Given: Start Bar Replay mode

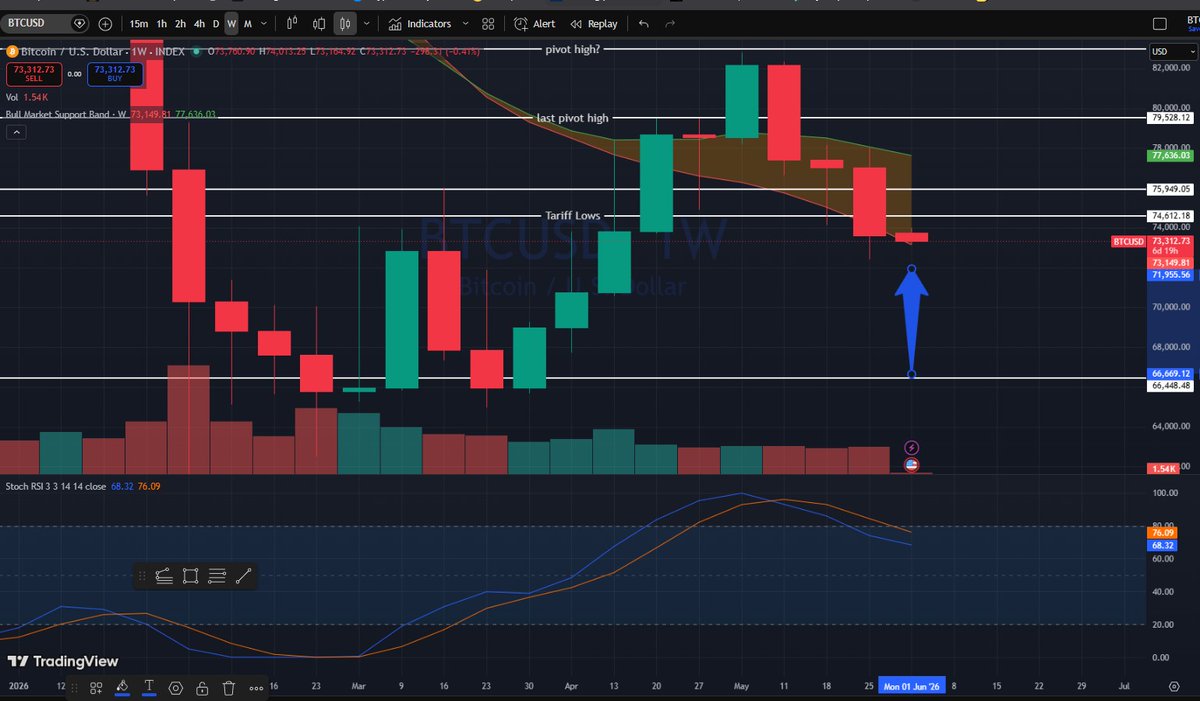Looking at the screenshot, I should [594, 23].
